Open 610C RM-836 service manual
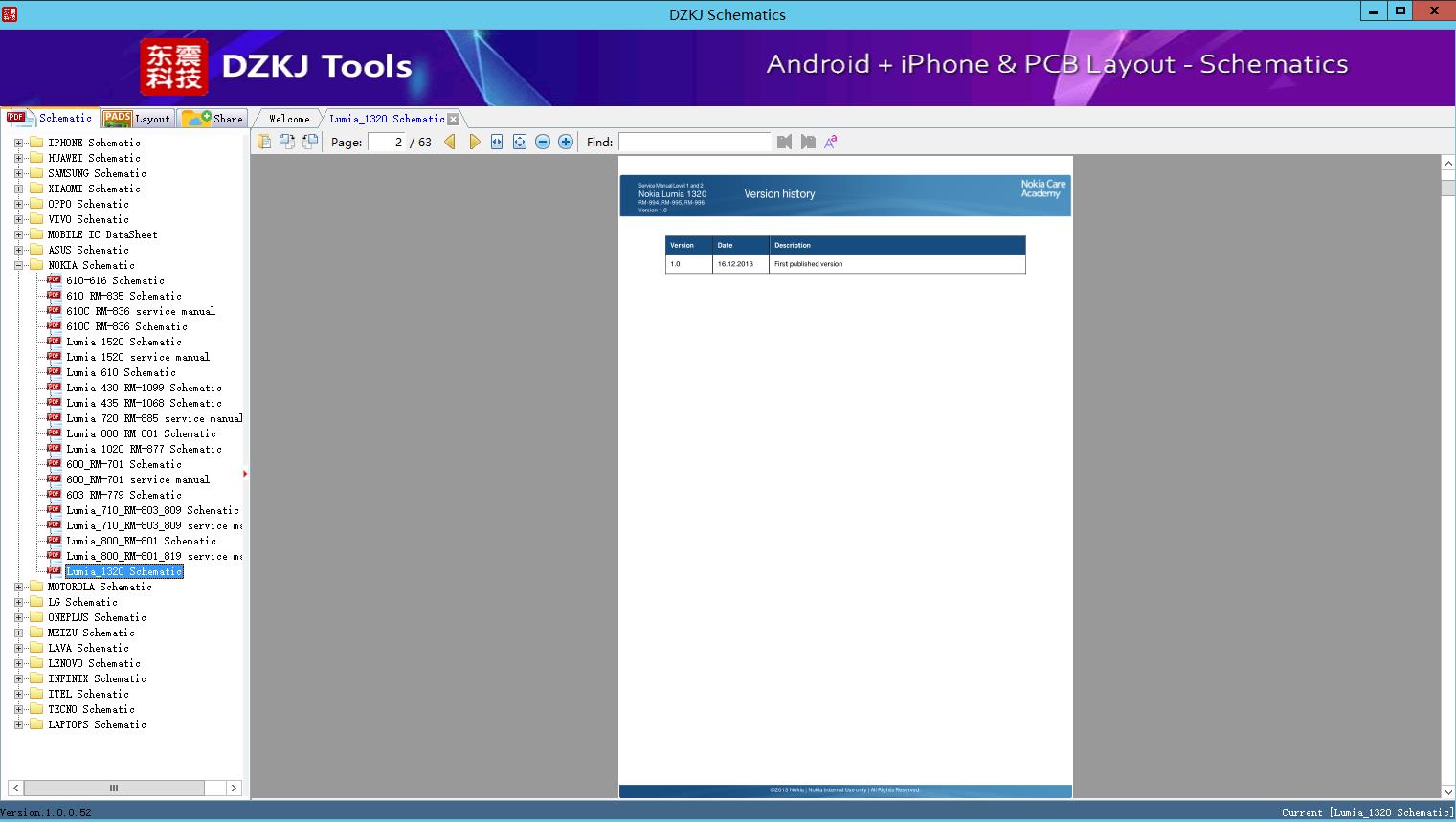The width and height of the screenshot is (1456, 822). 141,311
